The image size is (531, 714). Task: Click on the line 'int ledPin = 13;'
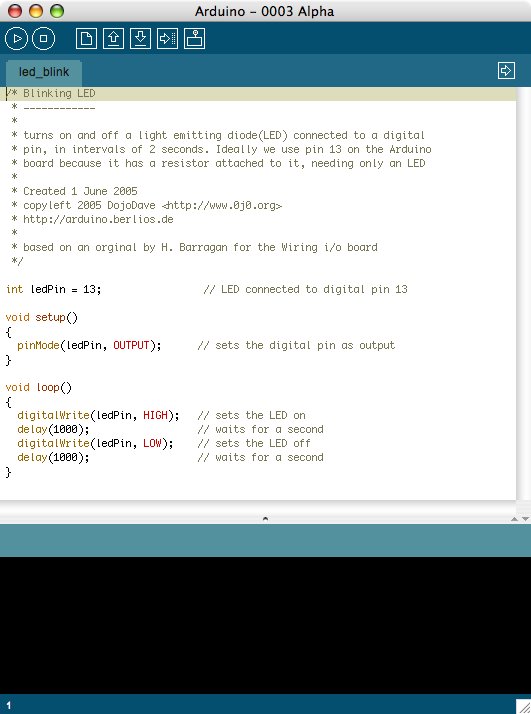point(54,289)
